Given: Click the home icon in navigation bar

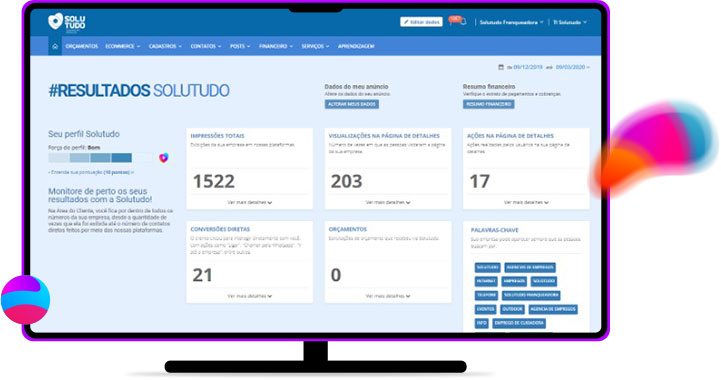Looking at the screenshot, I should pyautogui.click(x=55, y=46).
